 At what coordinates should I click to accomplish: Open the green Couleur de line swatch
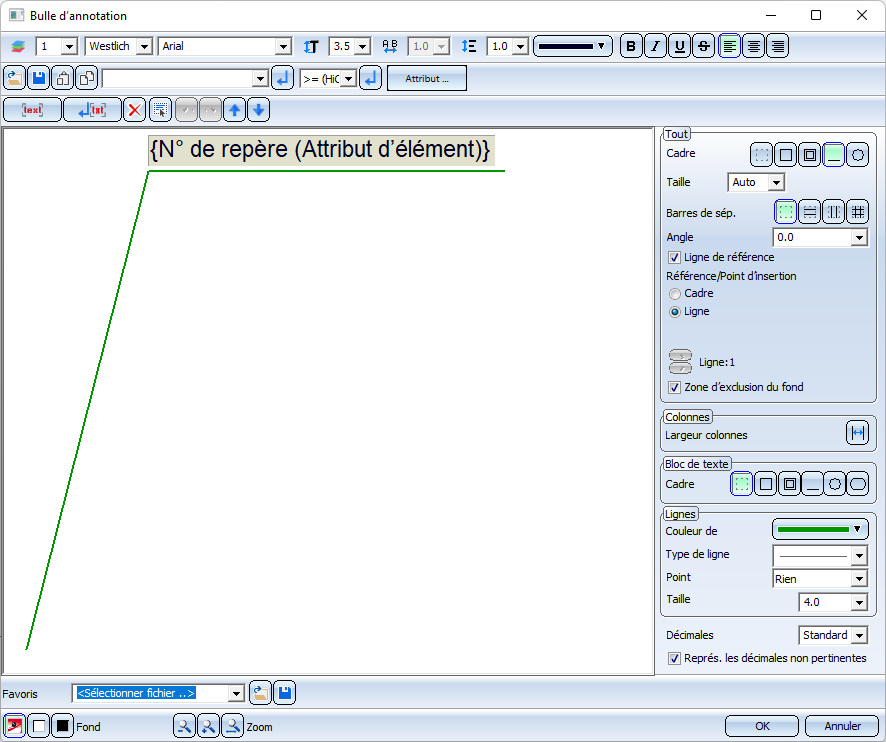tap(819, 529)
